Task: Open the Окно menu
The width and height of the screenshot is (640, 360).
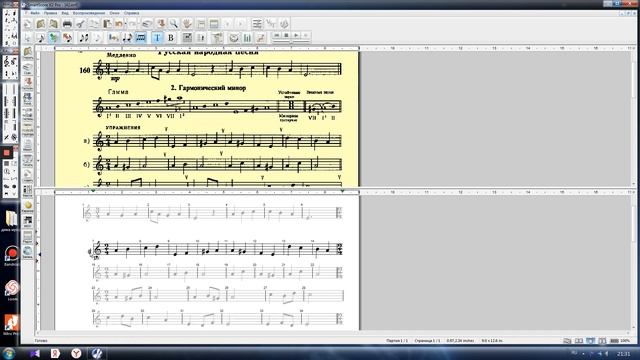Action: 114,13
